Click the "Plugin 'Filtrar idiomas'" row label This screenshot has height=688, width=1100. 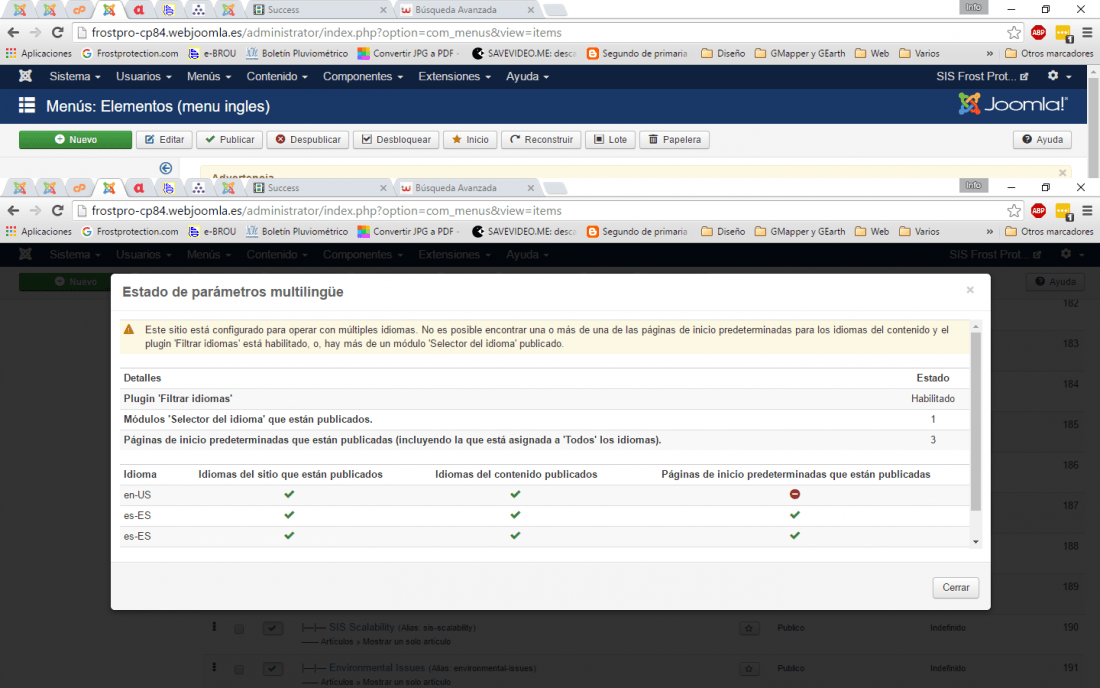coord(177,398)
